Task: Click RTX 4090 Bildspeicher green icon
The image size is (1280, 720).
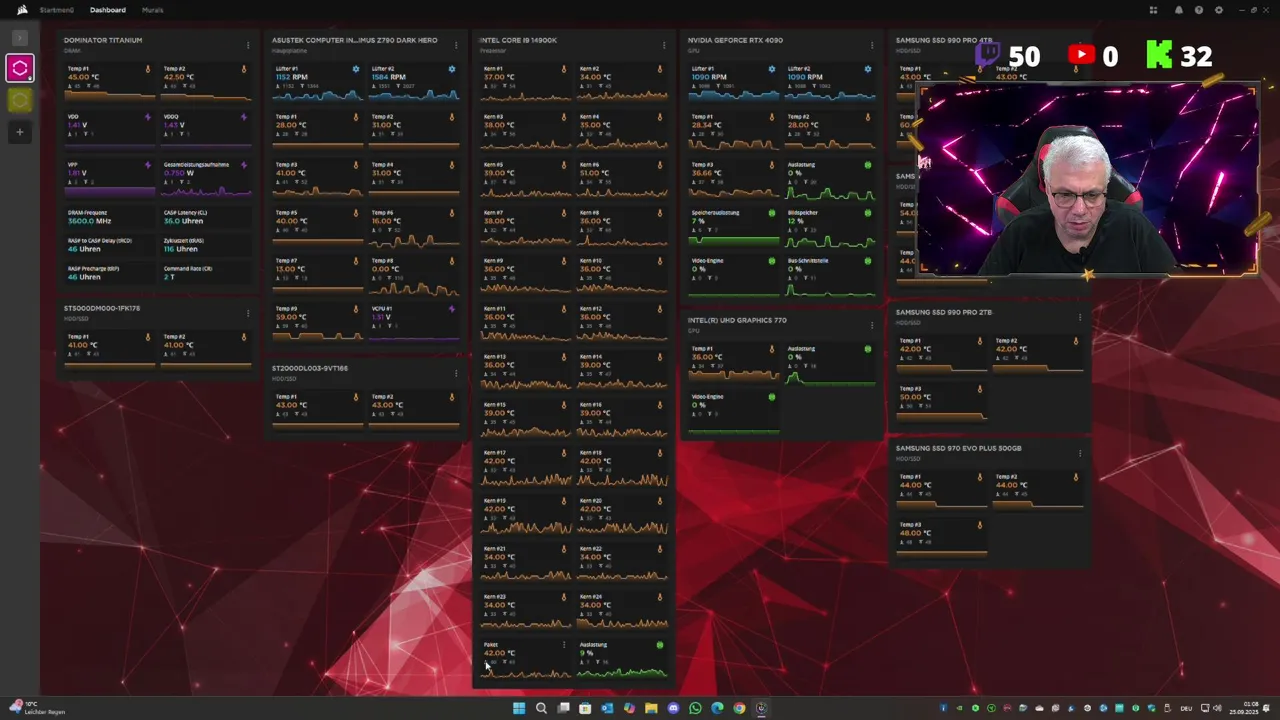Action: 868,213
